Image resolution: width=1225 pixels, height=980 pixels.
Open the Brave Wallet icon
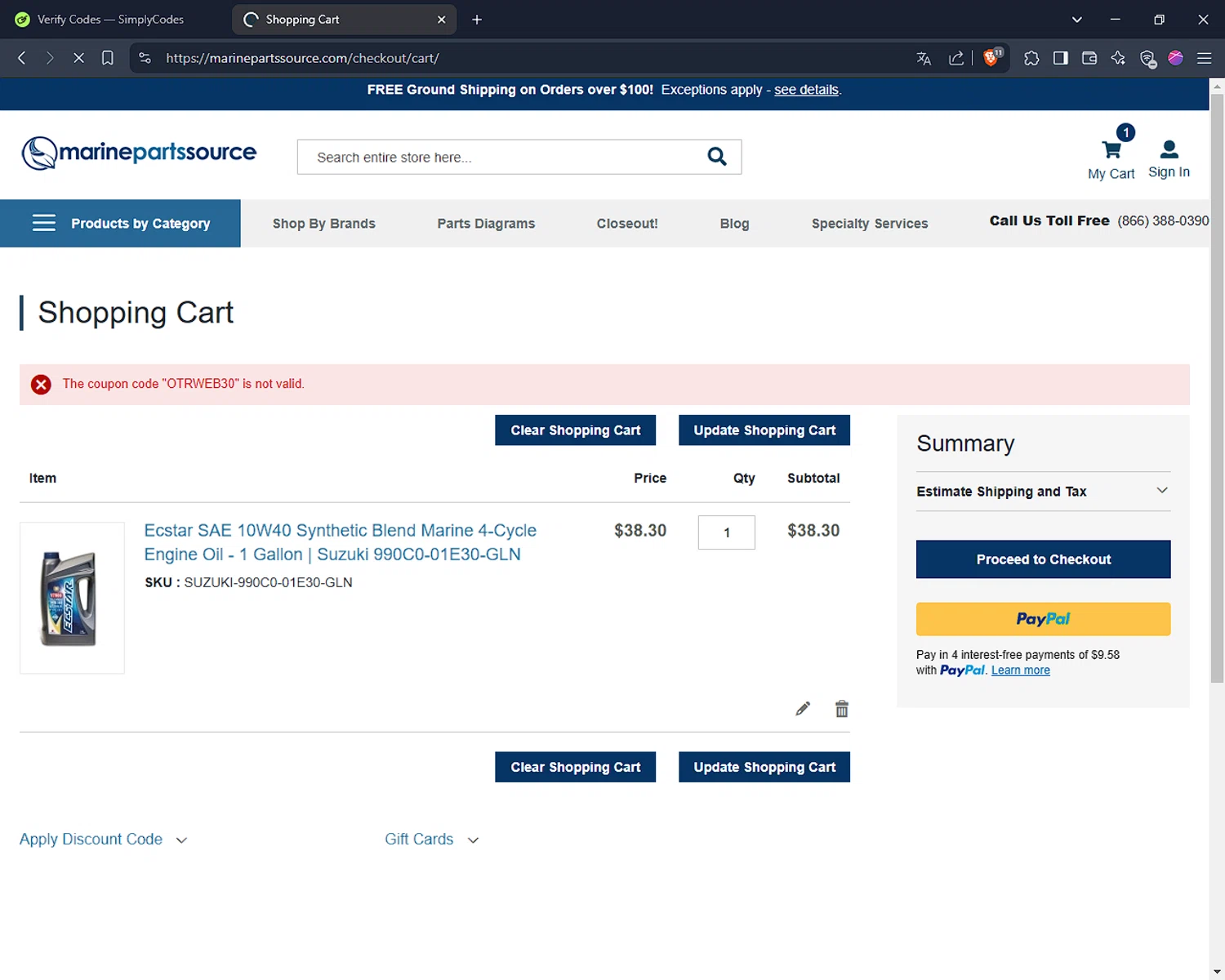pyautogui.click(x=1089, y=58)
